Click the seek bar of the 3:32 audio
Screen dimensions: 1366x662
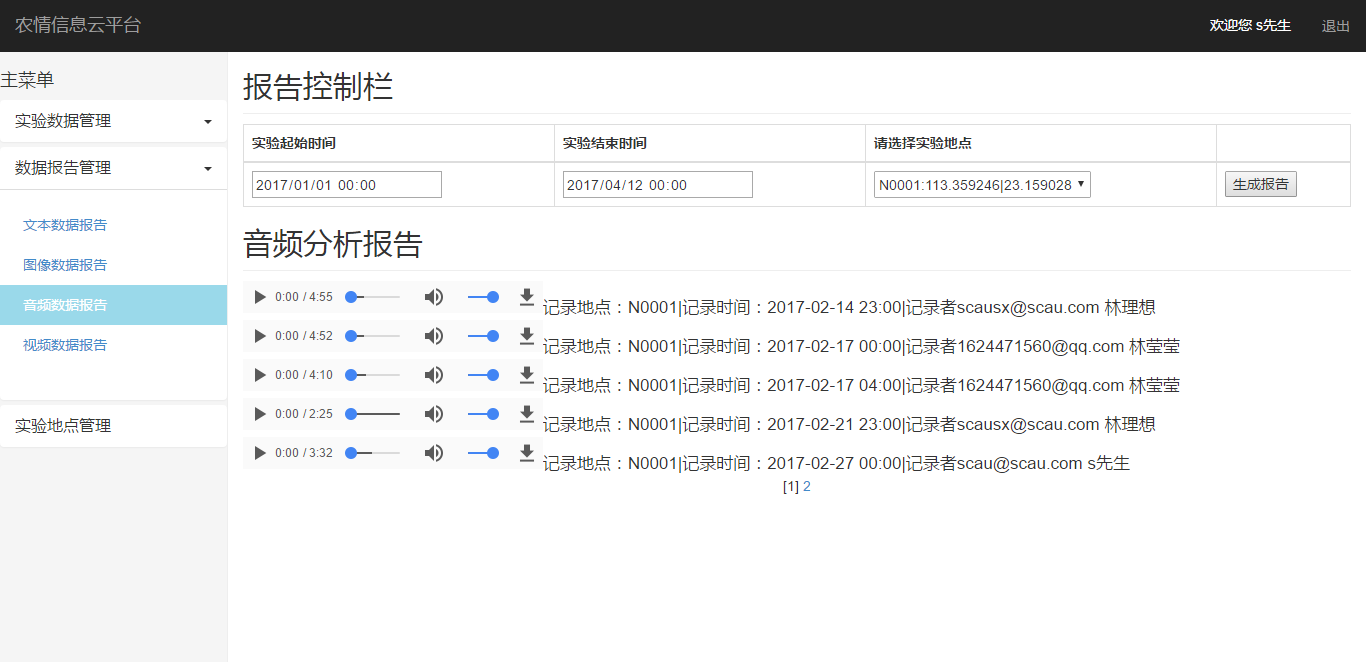tap(373, 453)
